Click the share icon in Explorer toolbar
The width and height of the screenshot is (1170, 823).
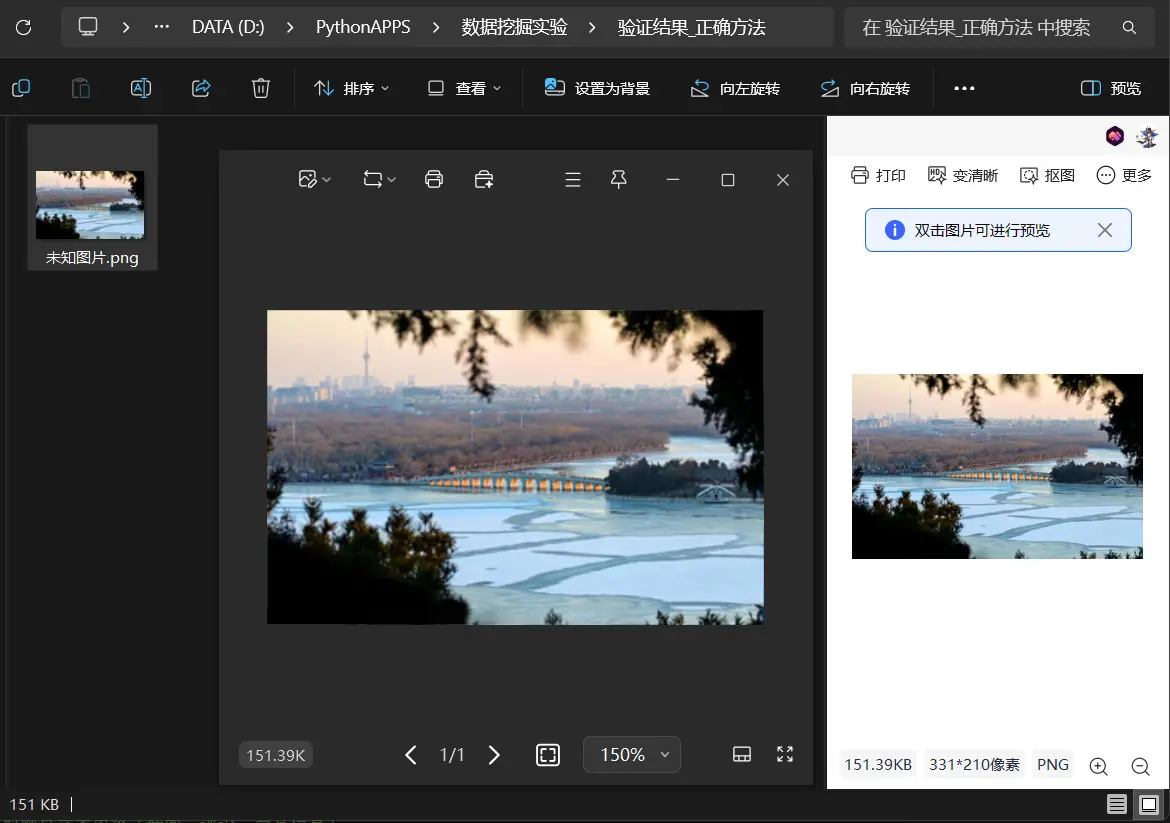click(x=201, y=88)
